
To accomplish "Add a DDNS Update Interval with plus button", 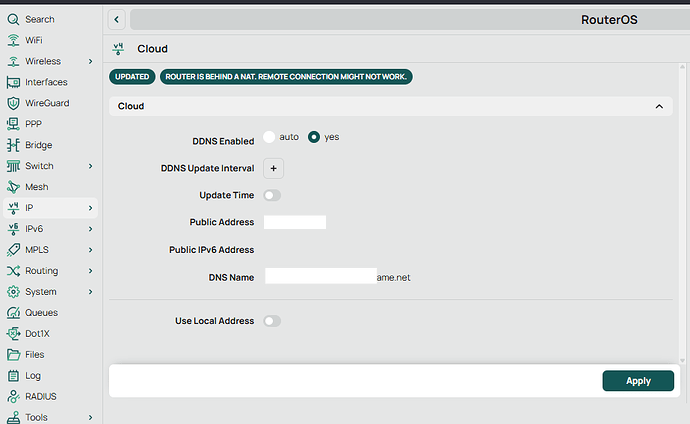I will (273, 168).
